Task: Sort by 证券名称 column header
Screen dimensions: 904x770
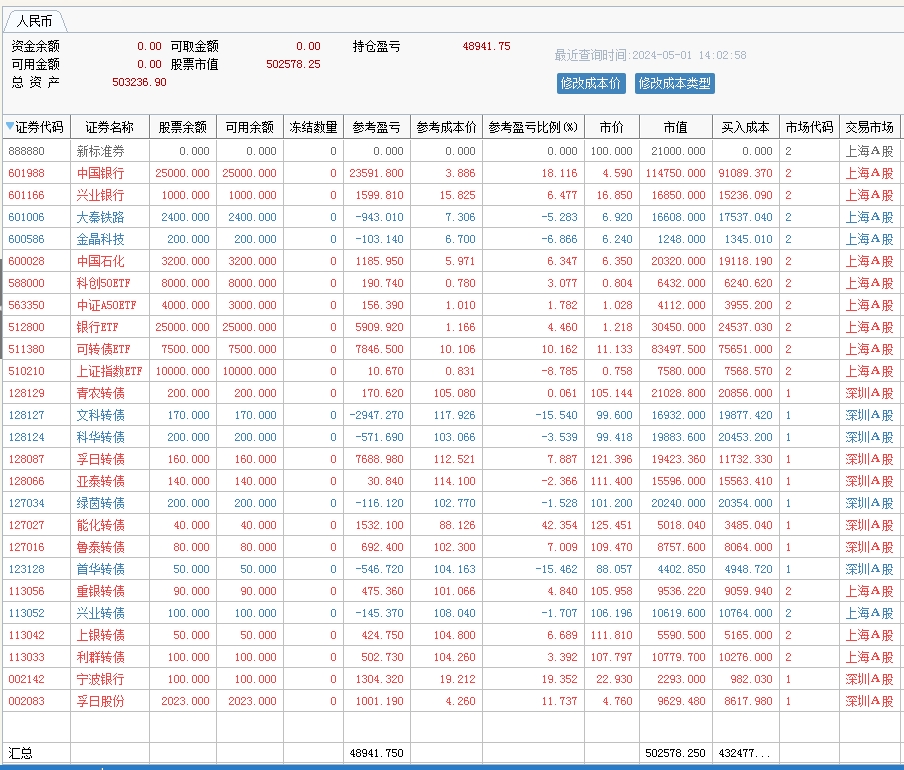Action: coord(110,127)
